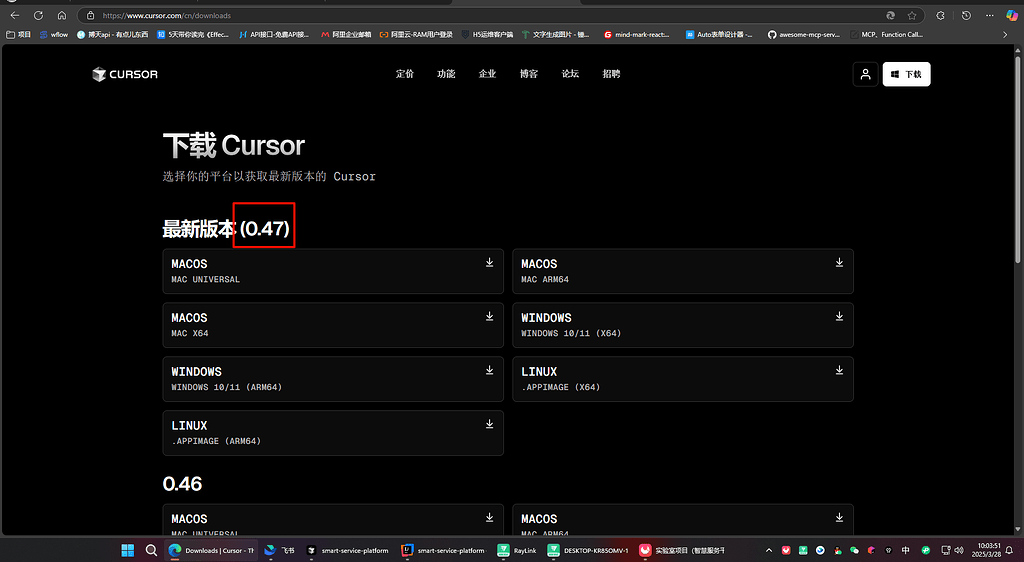Open DESKTOP-KR8SOMV-1 taskbar window

pos(588,550)
